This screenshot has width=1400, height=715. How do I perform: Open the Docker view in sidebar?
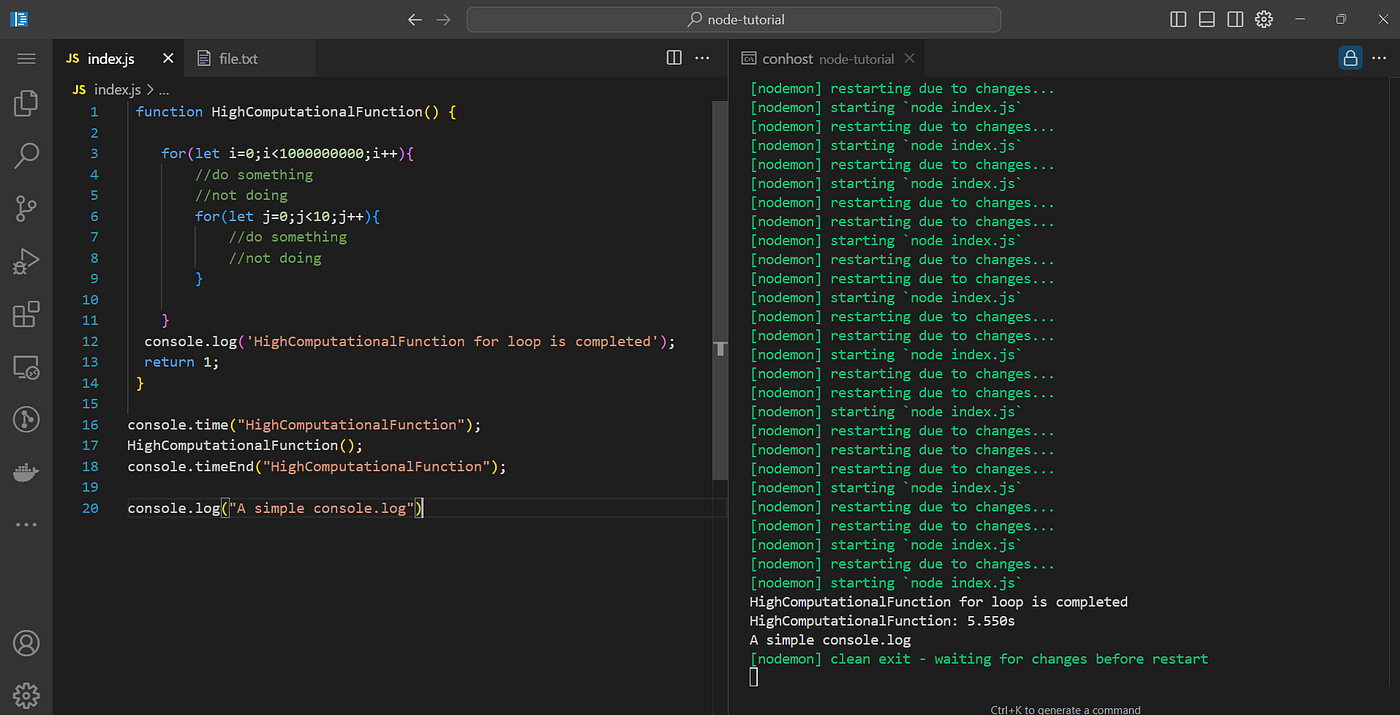26,472
